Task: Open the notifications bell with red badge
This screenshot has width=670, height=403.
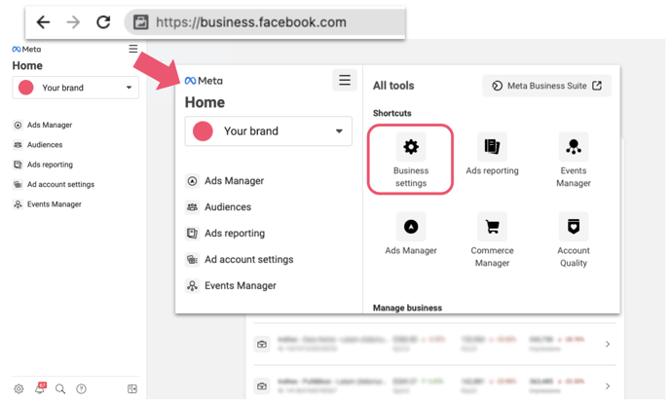Action: click(40, 389)
